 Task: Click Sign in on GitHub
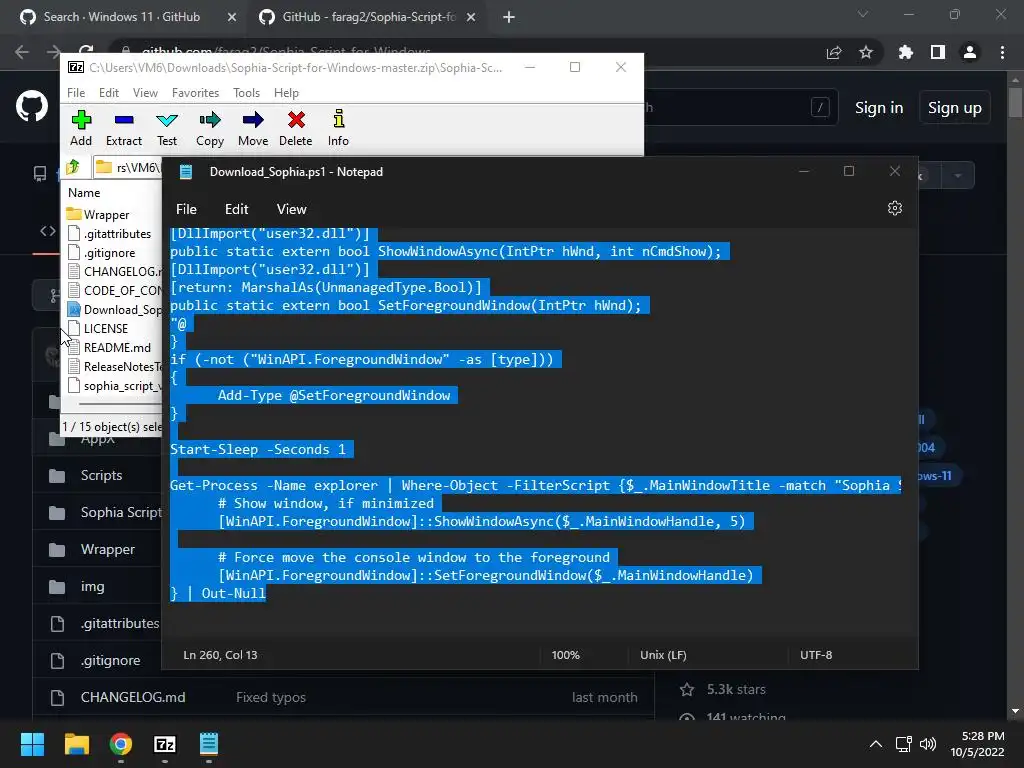tap(879, 108)
